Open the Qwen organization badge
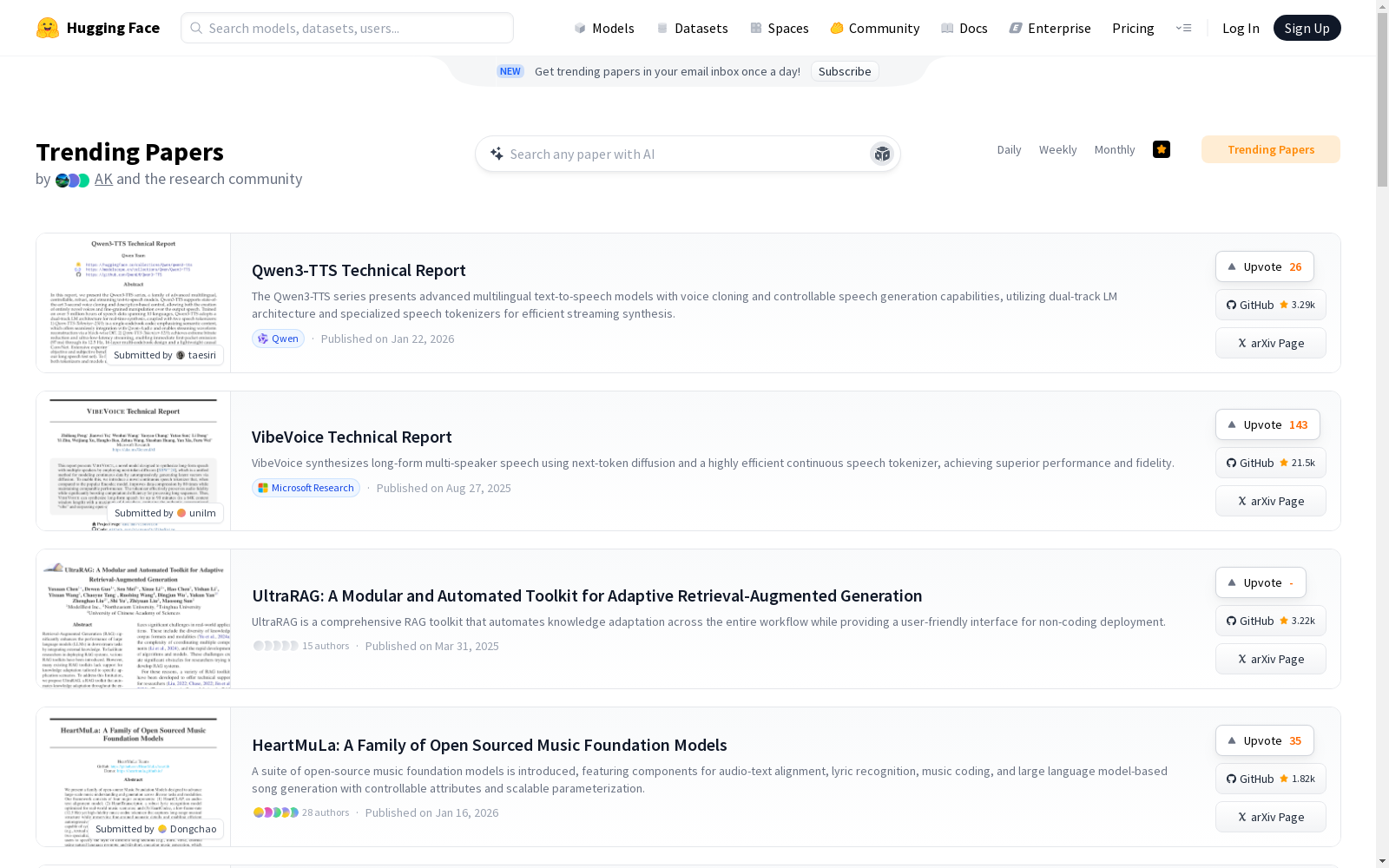The height and width of the screenshot is (868, 1389). (278, 339)
